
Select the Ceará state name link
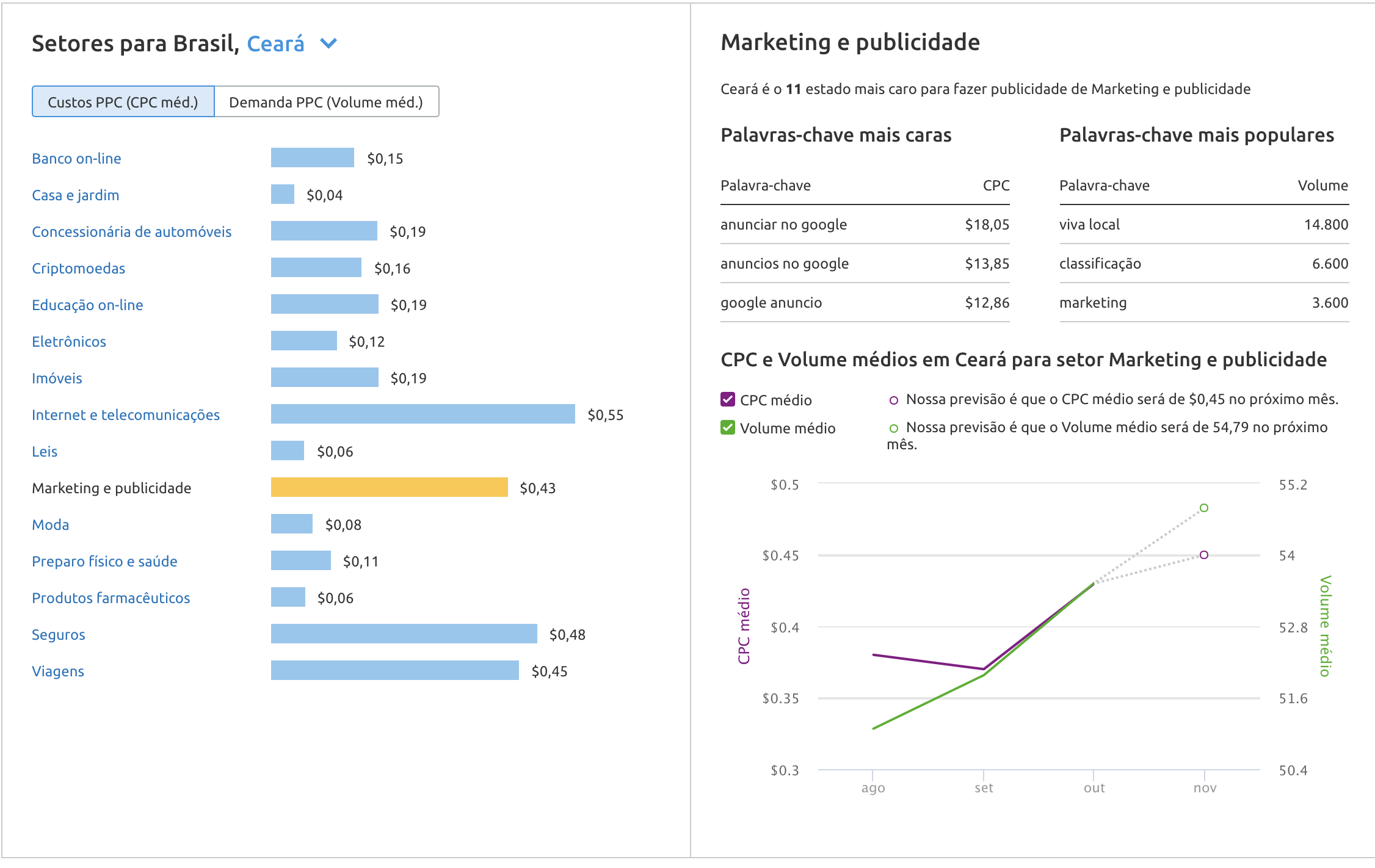coord(275,44)
